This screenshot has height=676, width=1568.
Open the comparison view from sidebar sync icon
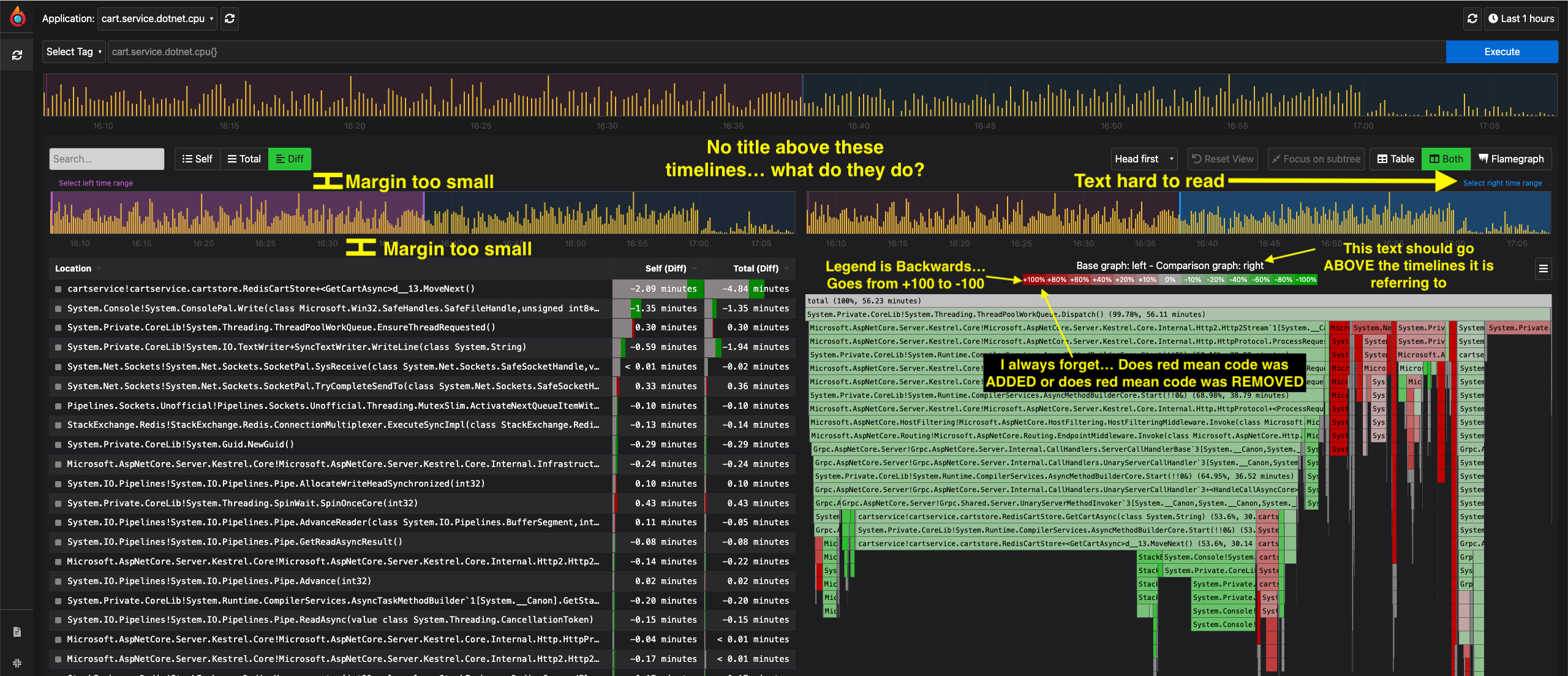[x=17, y=55]
